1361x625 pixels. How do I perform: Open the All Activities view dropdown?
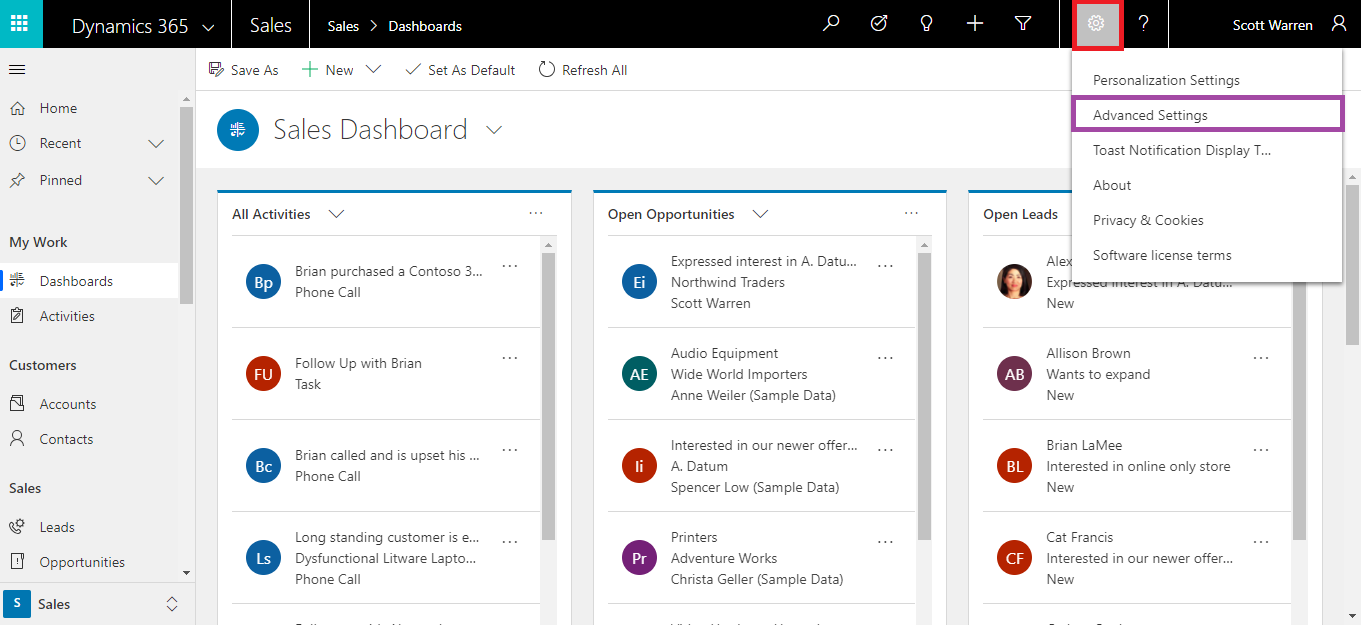(336, 214)
